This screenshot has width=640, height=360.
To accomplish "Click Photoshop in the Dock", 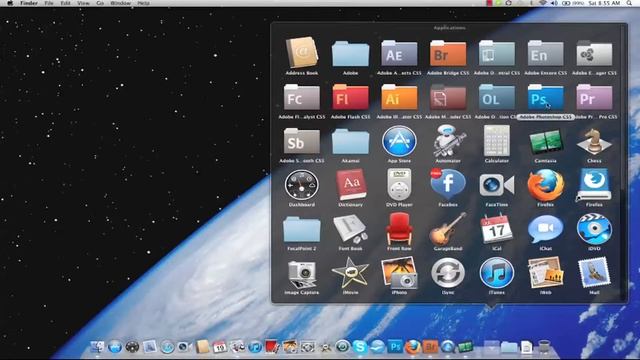I will point(395,347).
